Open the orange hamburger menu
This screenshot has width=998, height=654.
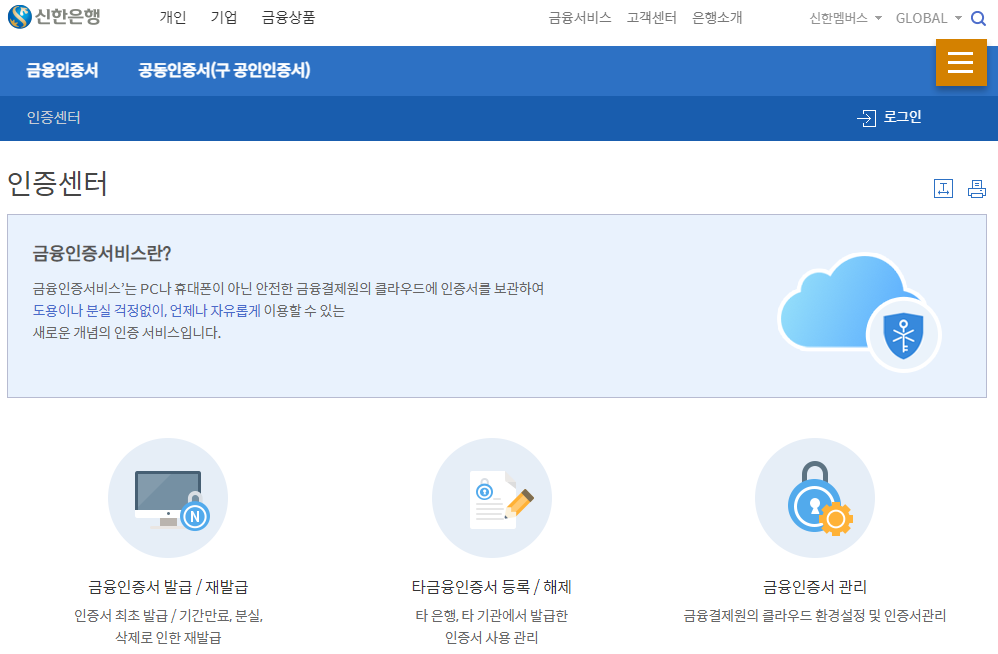960,62
